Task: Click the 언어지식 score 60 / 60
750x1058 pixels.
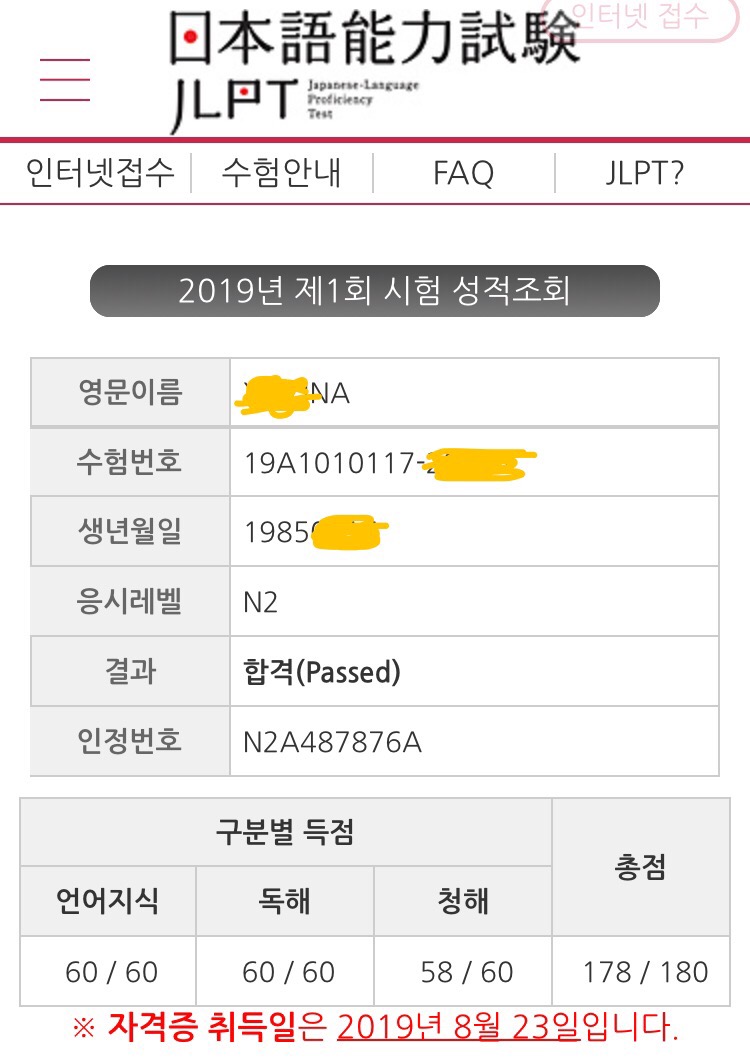Action: tap(111, 971)
